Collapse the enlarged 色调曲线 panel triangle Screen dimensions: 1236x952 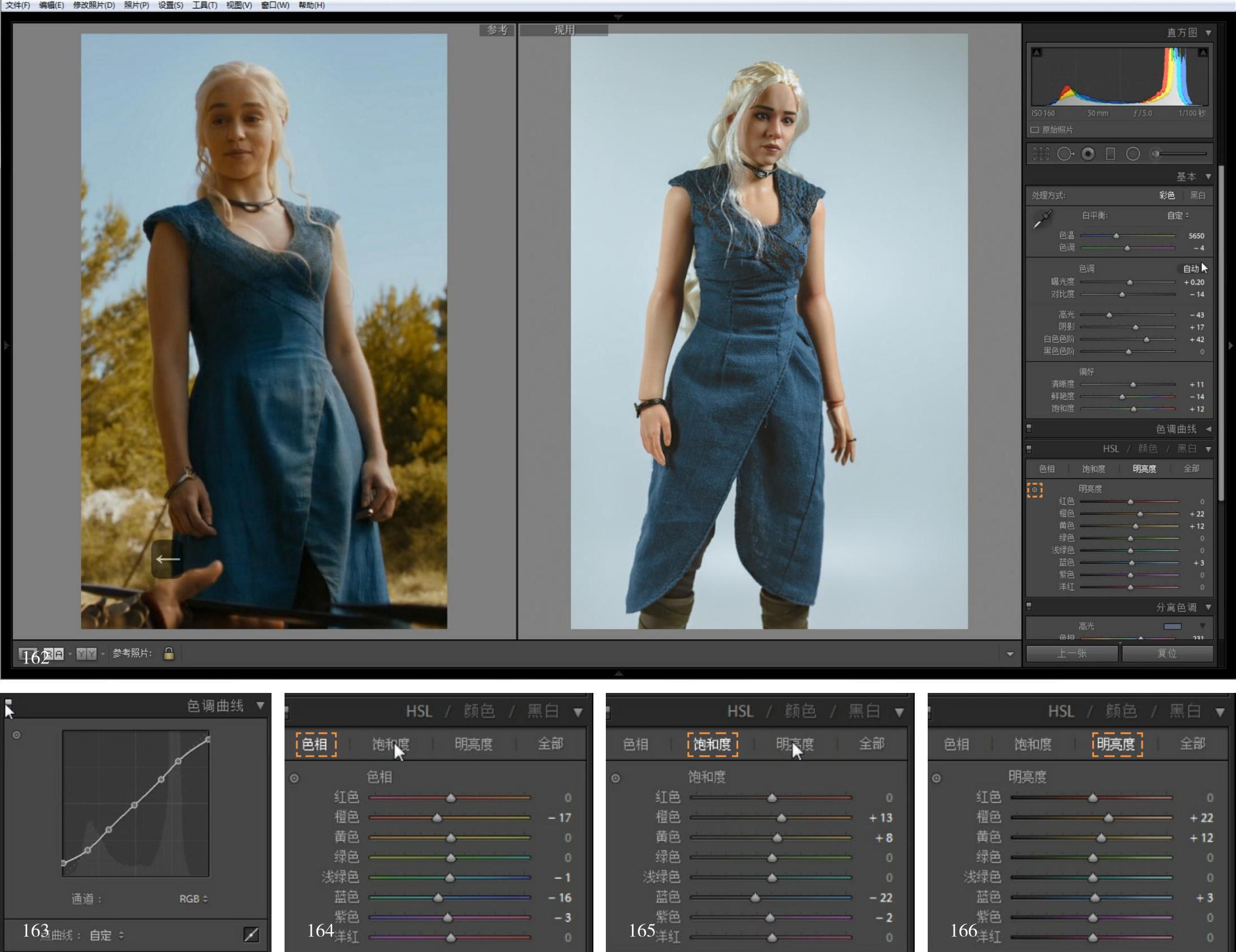tap(260, 706)
